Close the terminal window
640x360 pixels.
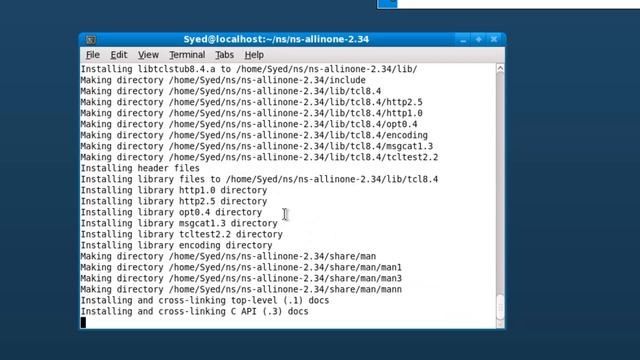pyautogui.click(x=494, y=40)
